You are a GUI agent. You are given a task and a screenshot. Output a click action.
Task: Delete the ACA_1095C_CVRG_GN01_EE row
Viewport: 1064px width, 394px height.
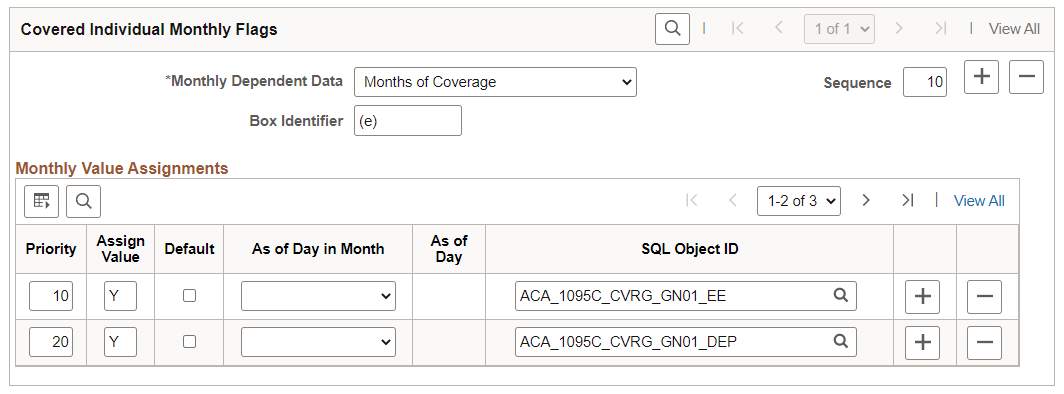pyautogui.click(x=984, y=296)
